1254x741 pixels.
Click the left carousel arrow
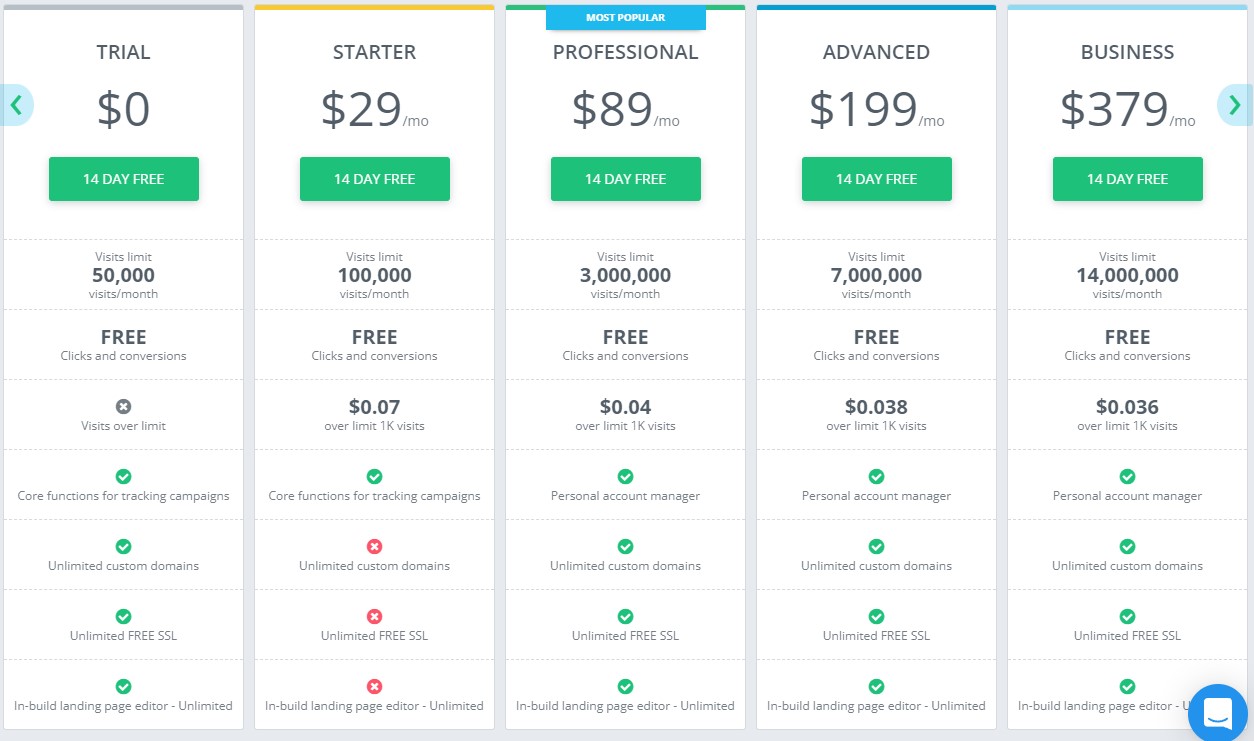(x=16, y=104)
